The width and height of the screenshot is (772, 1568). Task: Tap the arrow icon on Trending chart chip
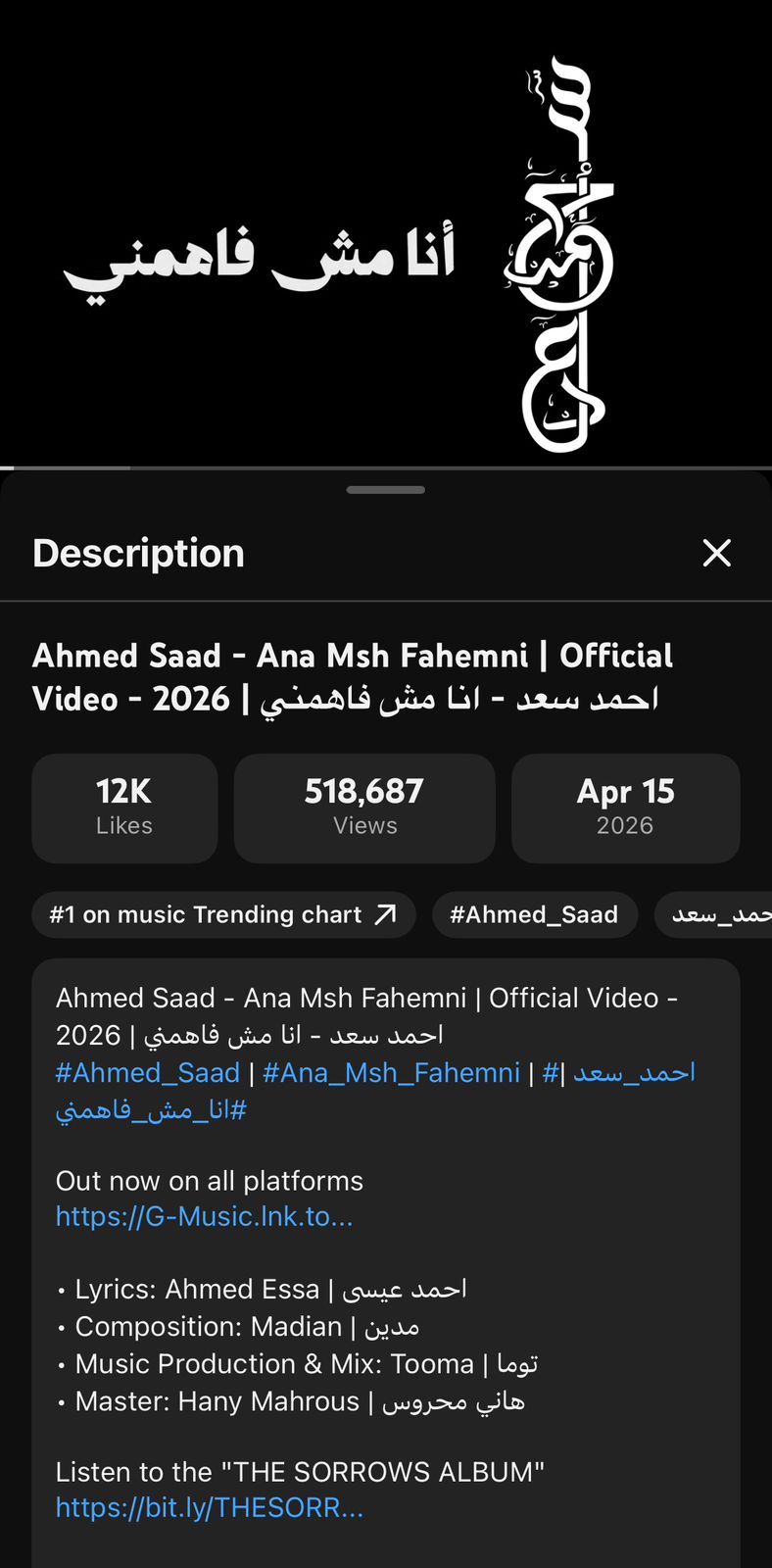tap(386, 914)
